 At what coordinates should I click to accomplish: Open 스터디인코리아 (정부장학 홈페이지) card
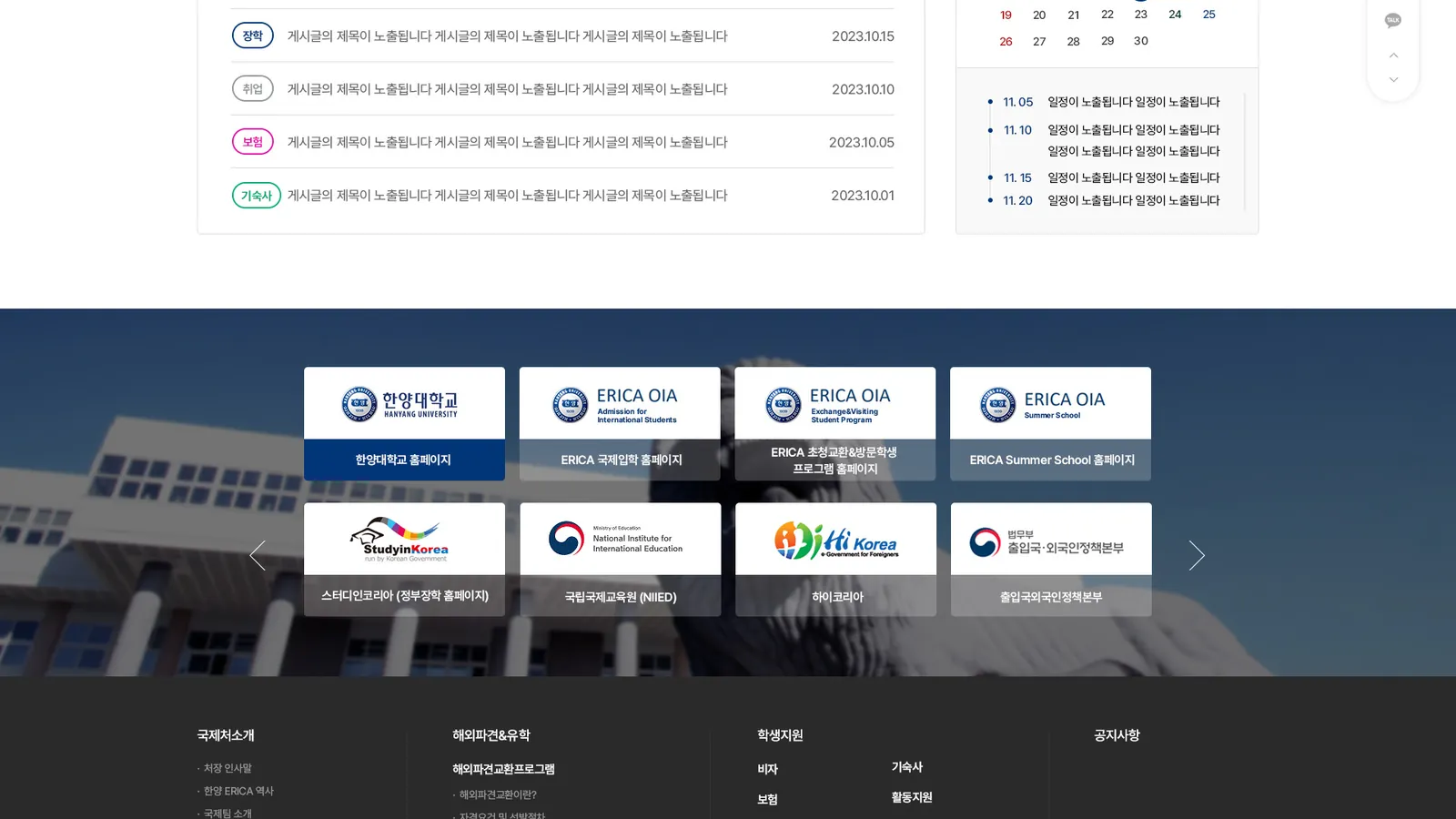[404, 559]
